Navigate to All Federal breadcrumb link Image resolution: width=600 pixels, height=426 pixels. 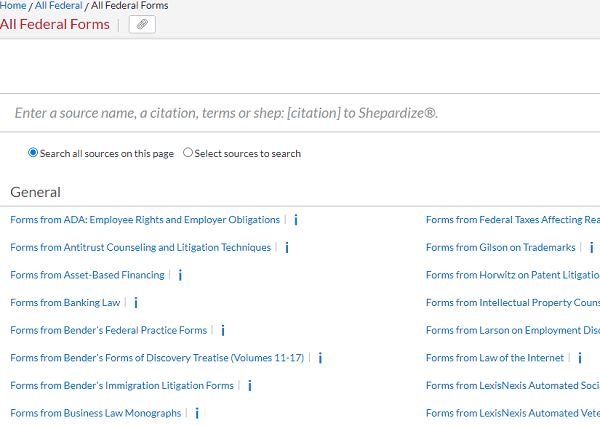click(x=59, y=6)
